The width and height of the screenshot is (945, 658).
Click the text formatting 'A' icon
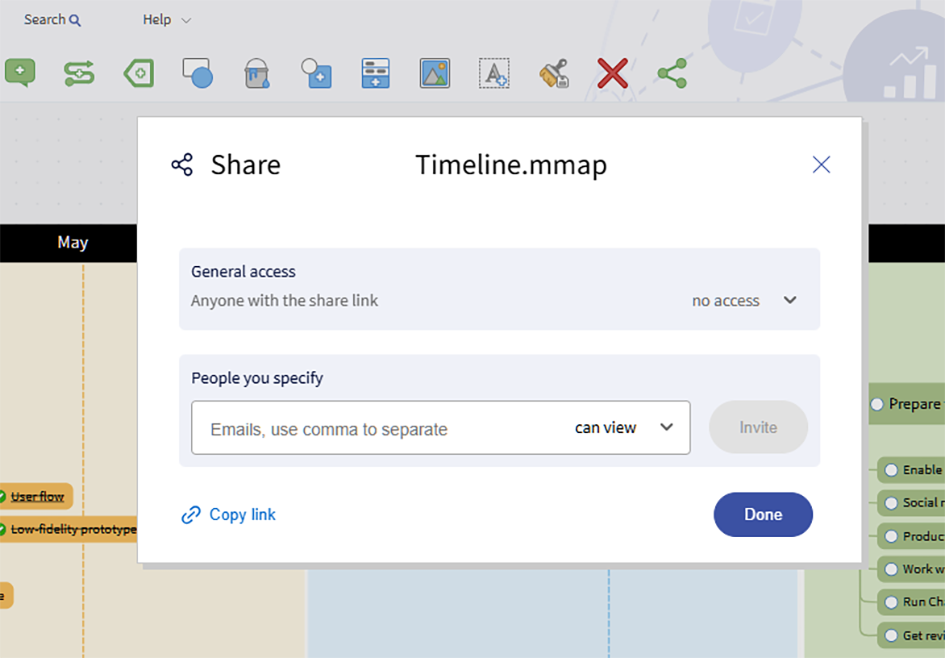494,73
